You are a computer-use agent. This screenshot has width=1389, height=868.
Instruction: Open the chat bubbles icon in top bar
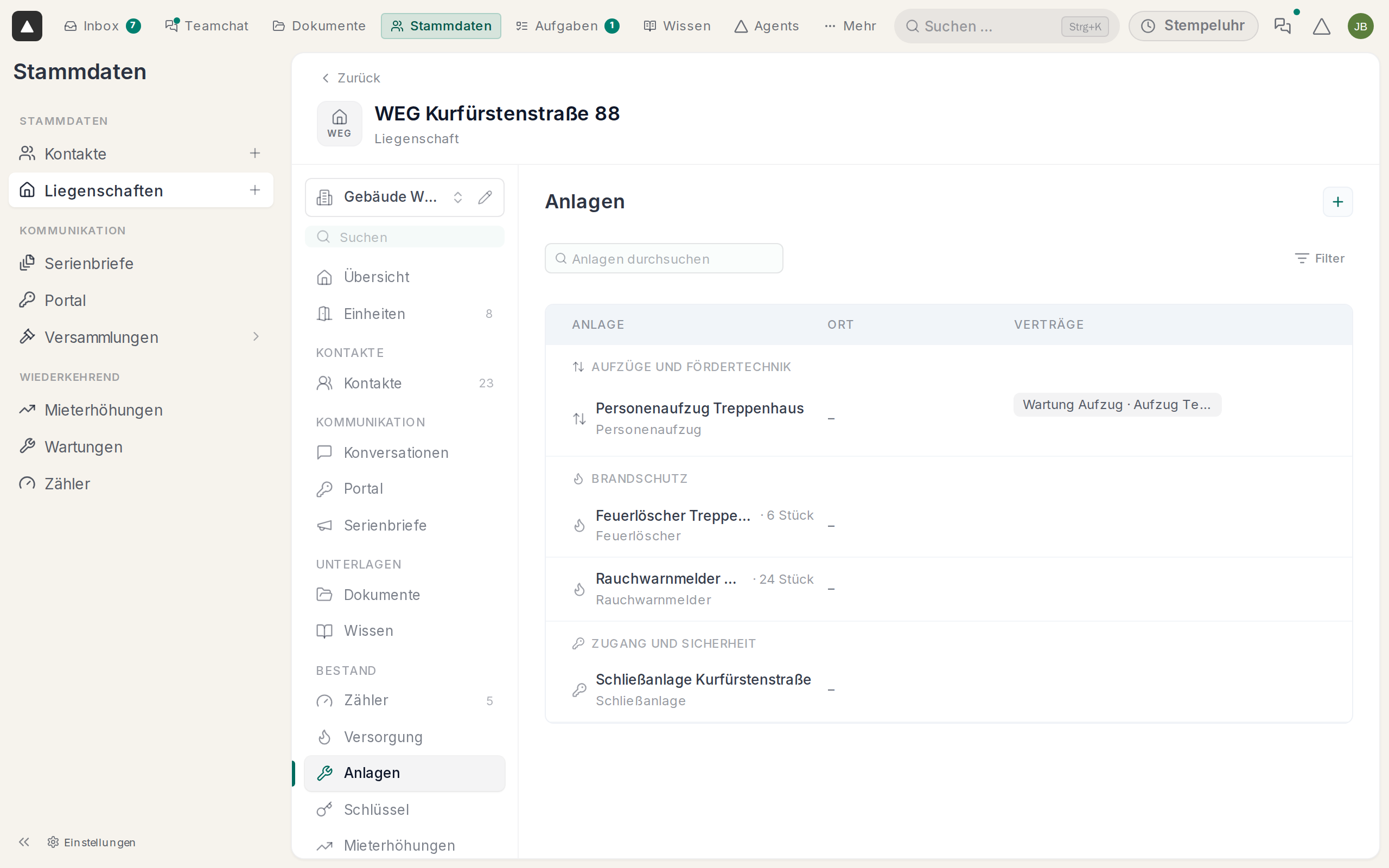(x=1282, y=26)
